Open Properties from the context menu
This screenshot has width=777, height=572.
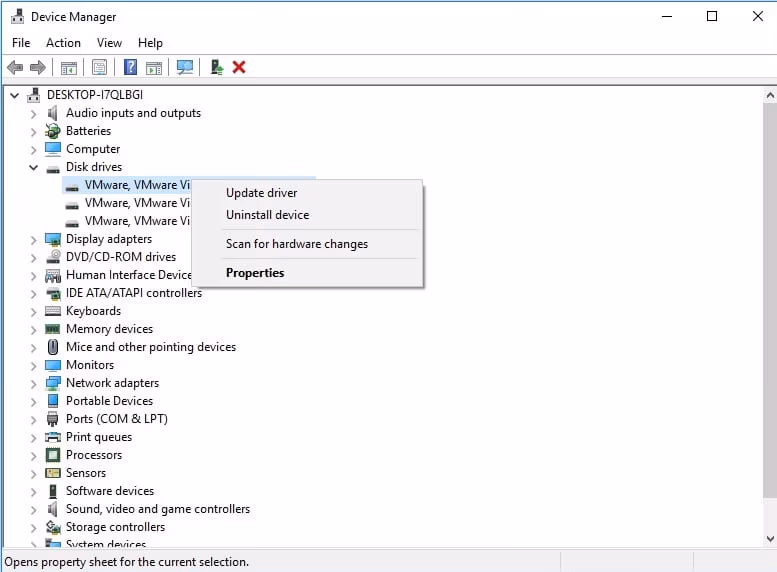(x=255, y=273)
